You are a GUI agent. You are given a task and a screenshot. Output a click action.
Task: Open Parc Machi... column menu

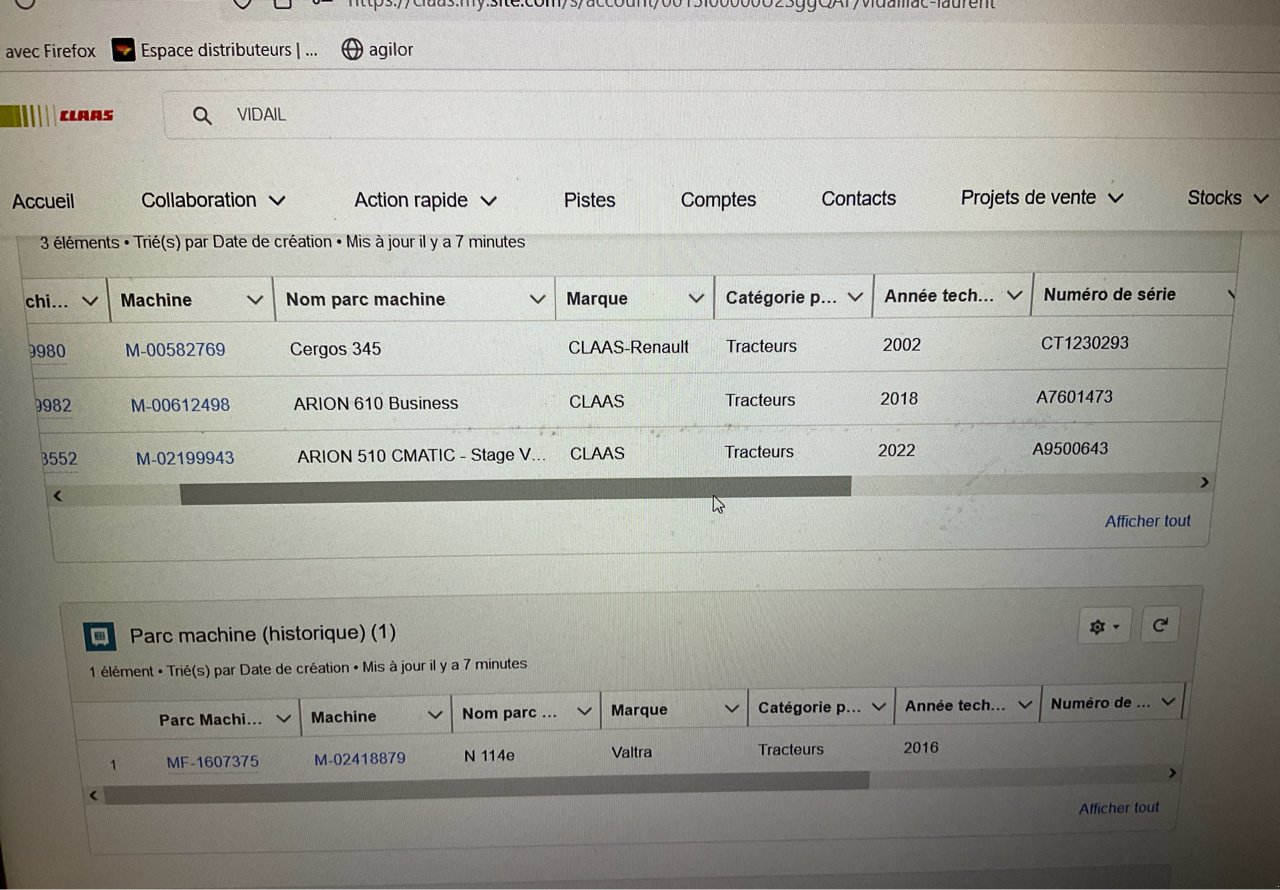283,719
